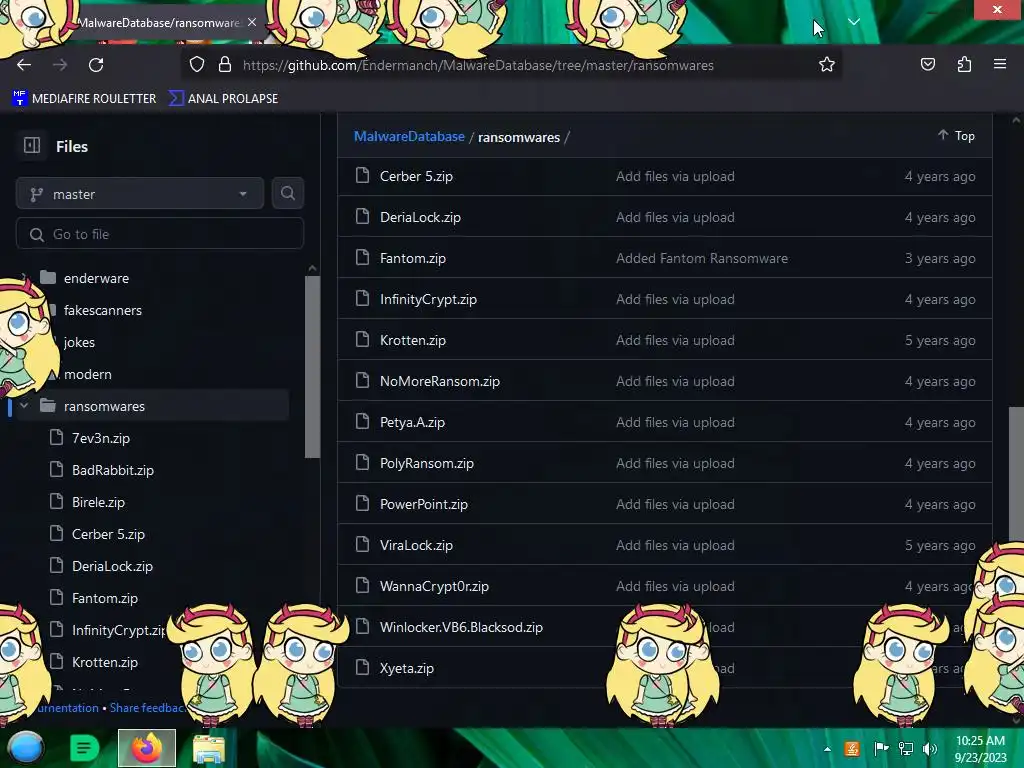The width and height of the screenshot is (1024, 768).
Task: Open the tracking protection shield icon
Action: point(197,65)
